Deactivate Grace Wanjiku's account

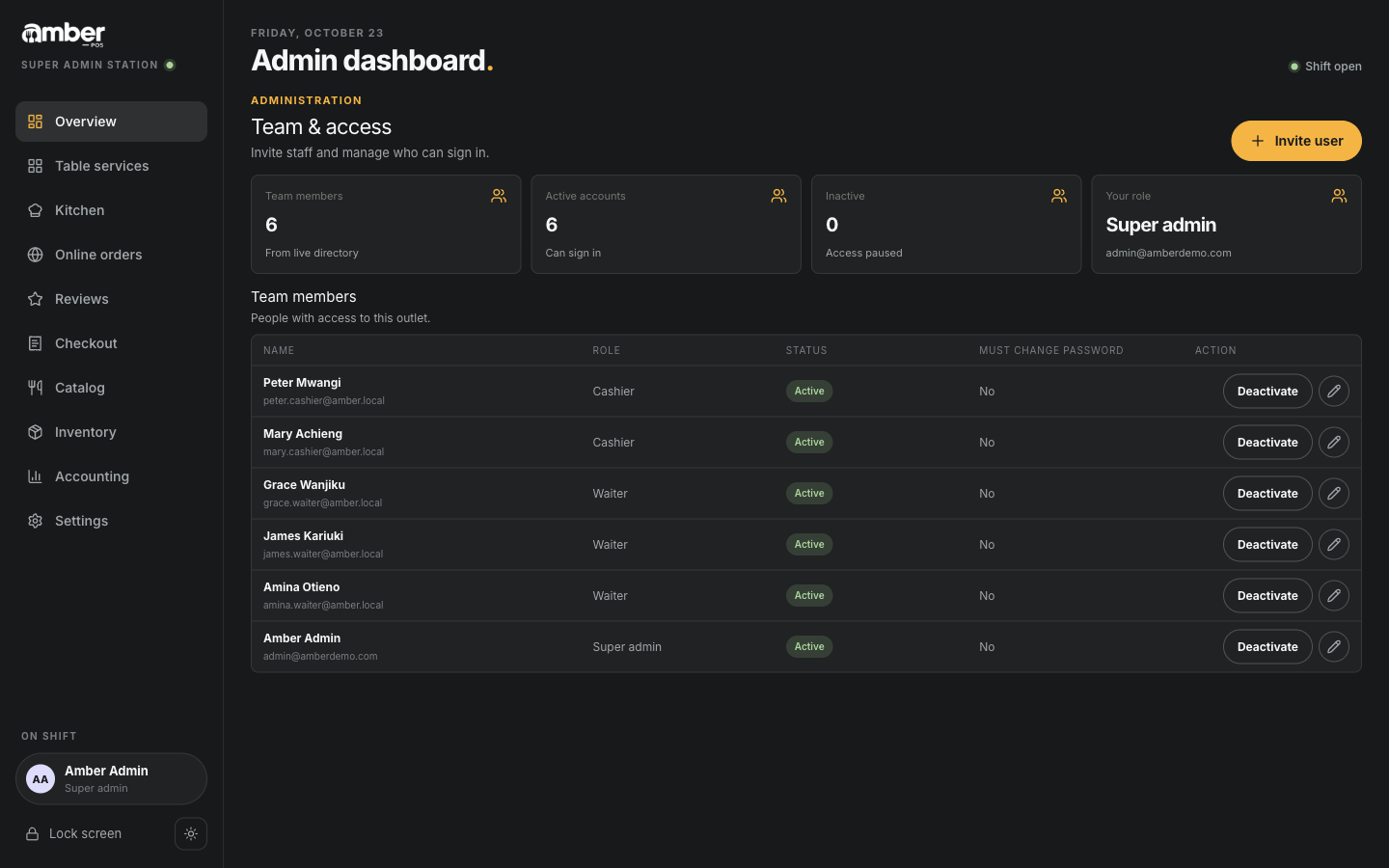pyautogui.click(x=1267, y=494)
